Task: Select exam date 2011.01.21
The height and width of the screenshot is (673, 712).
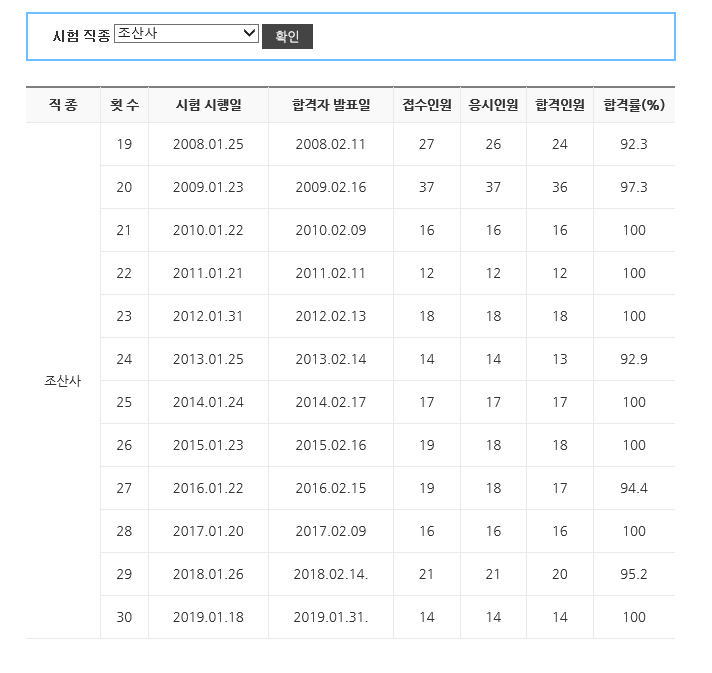Action: [208, 273]
